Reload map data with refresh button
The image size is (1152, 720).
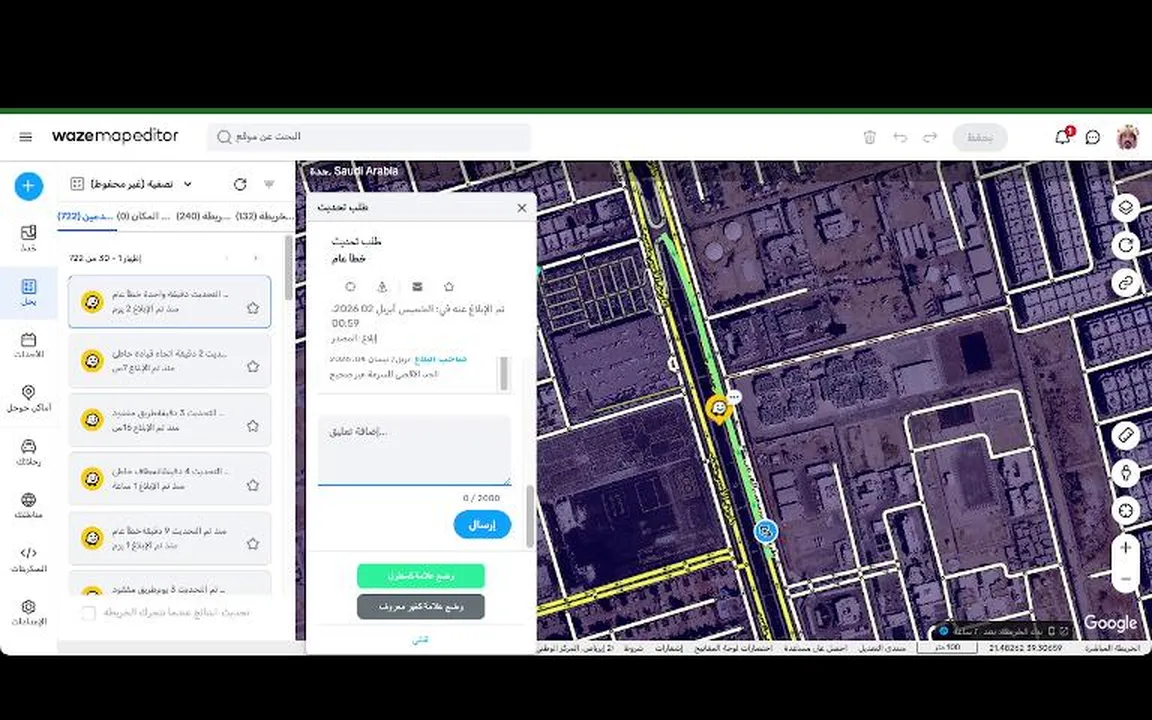coord(1126,245)
